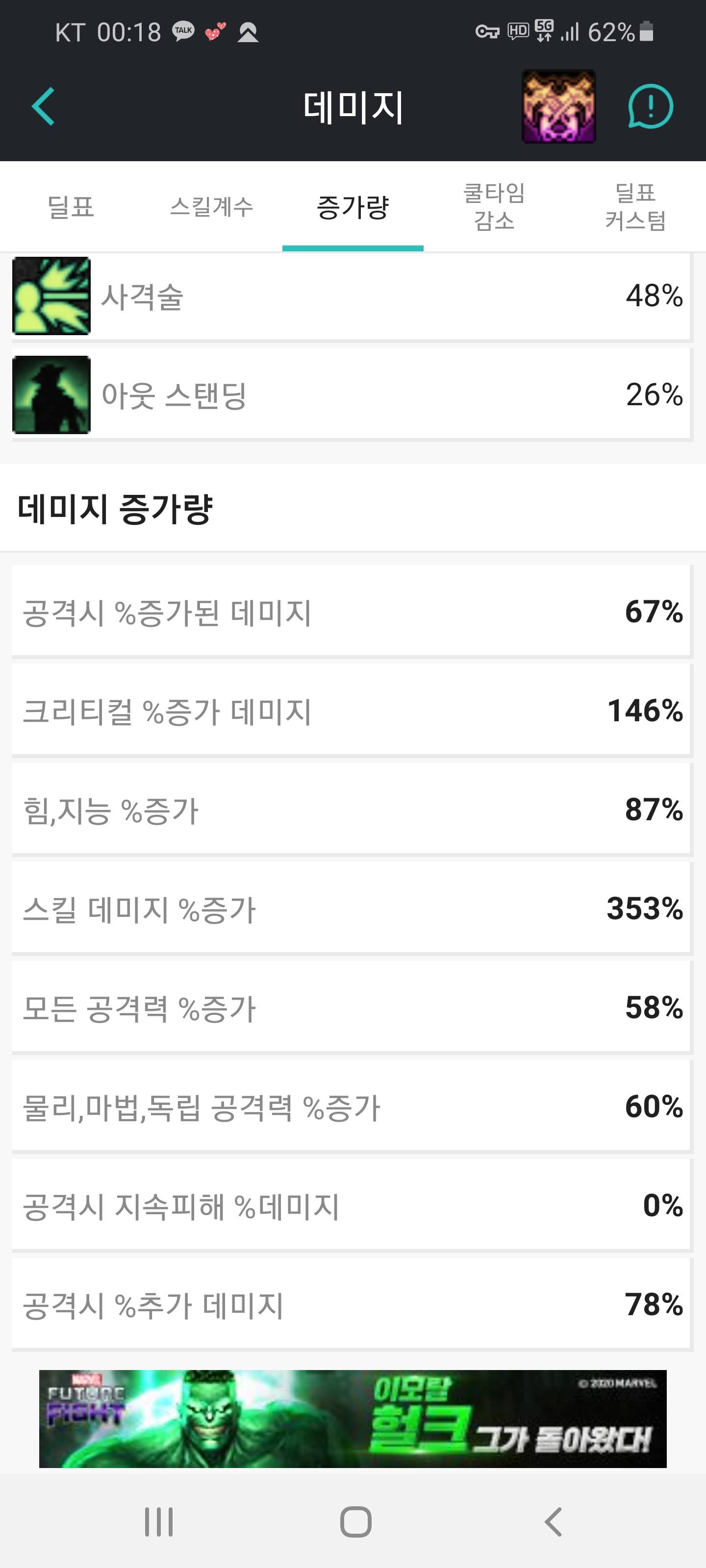Open the character emblem icon in header
706x1568 pixels.
[x=558, y=106]
